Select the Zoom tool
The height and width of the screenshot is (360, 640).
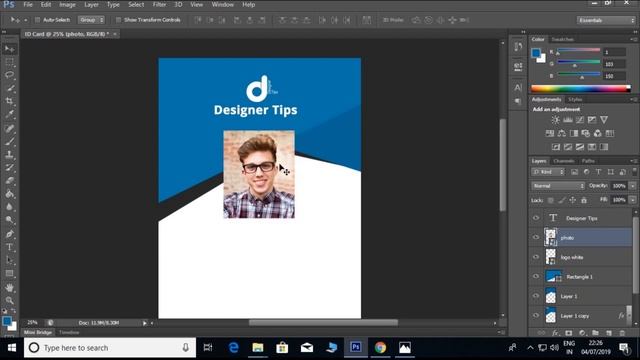click(x=9, y=301)
